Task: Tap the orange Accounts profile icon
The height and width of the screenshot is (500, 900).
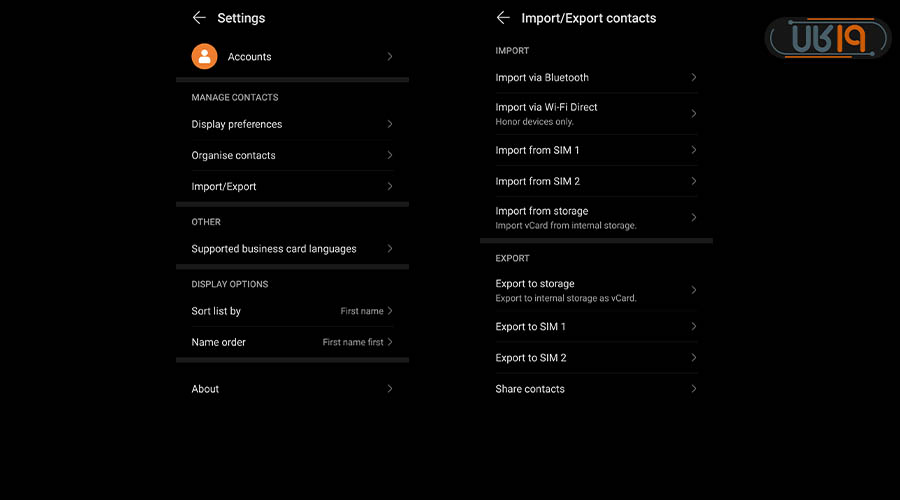Action: [x=205, y=57]
